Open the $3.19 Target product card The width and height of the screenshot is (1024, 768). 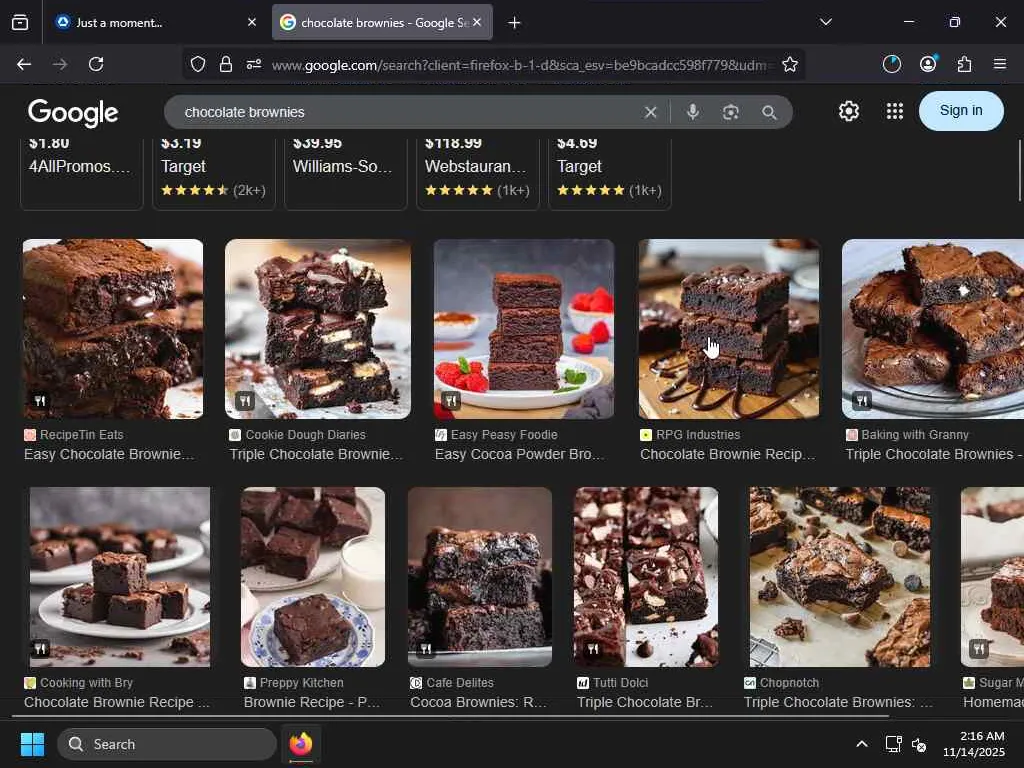click(x=214, y=173)
